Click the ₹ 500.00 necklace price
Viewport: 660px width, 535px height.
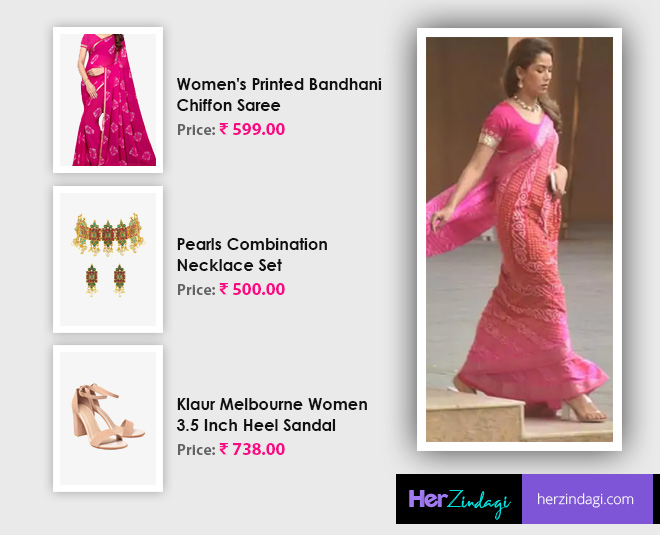tap(252, 289)
